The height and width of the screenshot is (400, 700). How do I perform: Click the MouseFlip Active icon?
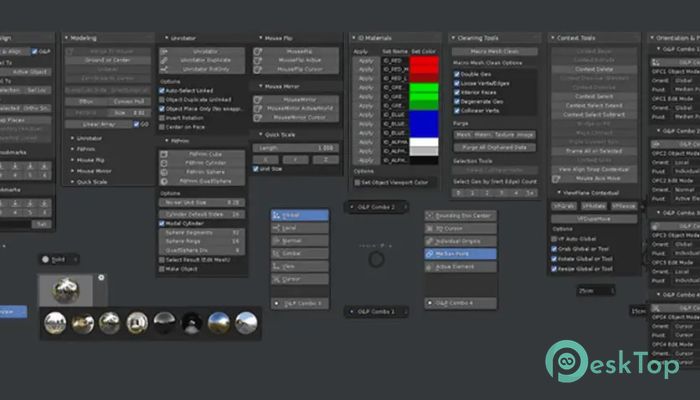[x=258, y=60]
